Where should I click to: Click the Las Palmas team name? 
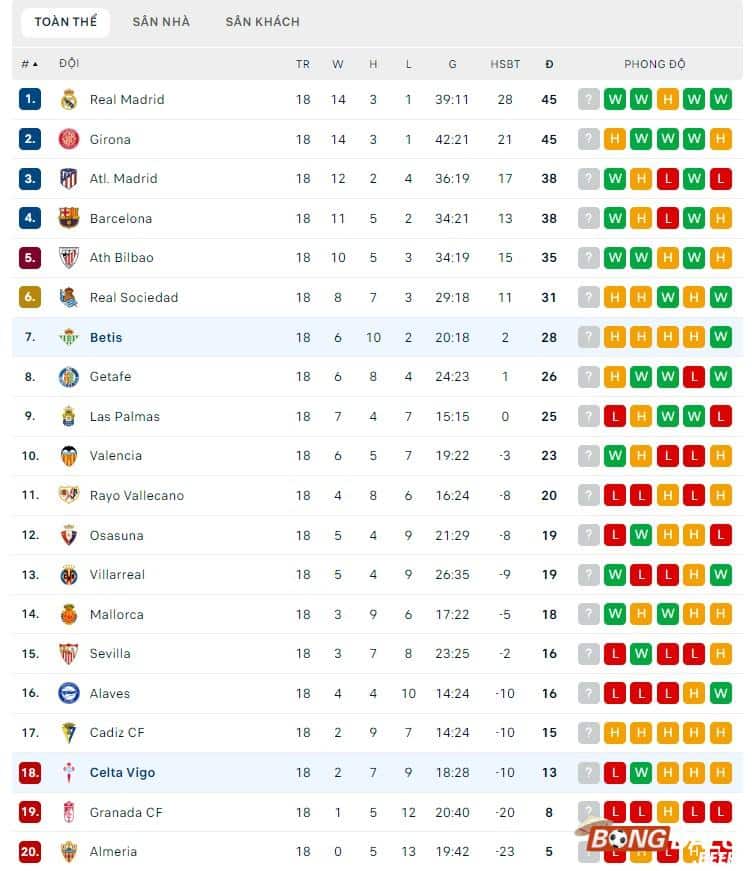[x=124, y=416]
